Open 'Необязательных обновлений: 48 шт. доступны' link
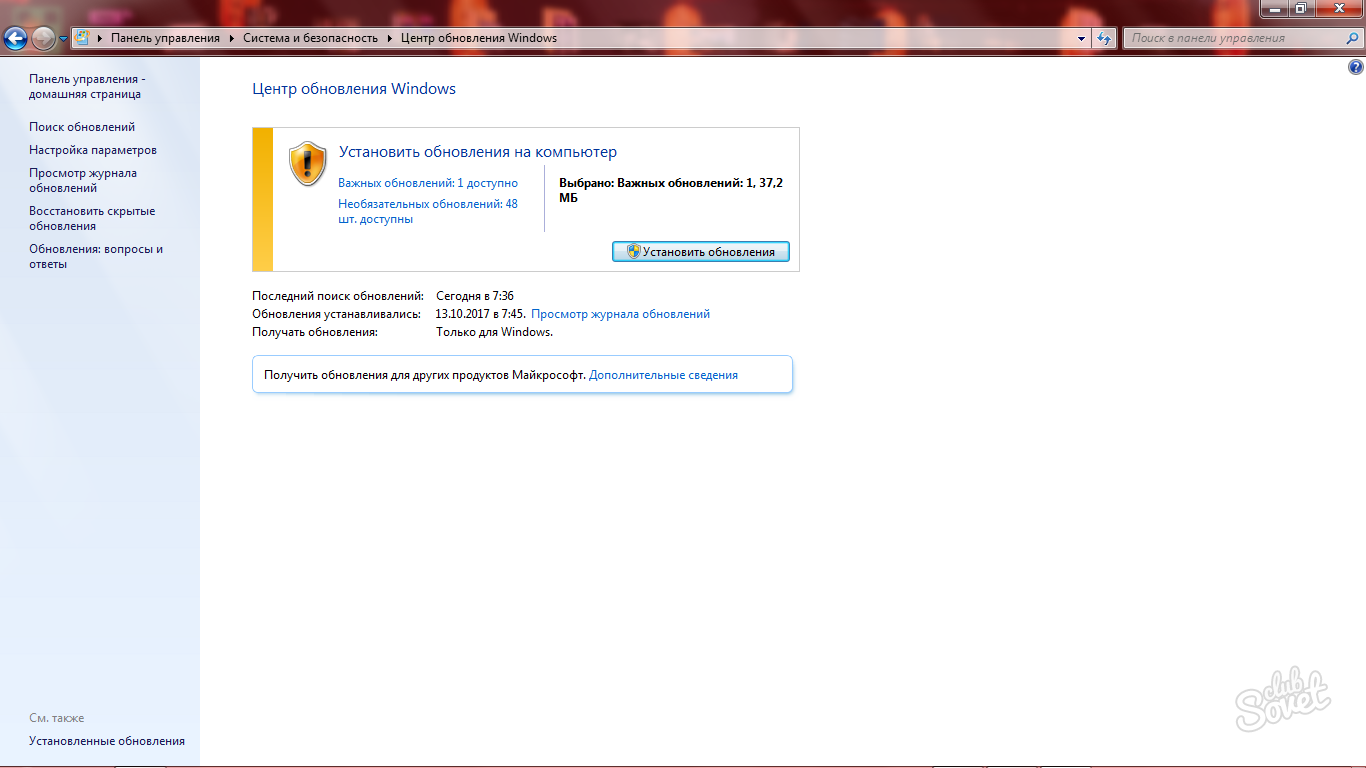The width and height of the screenshot is (1366, 768). coord(428,211)
